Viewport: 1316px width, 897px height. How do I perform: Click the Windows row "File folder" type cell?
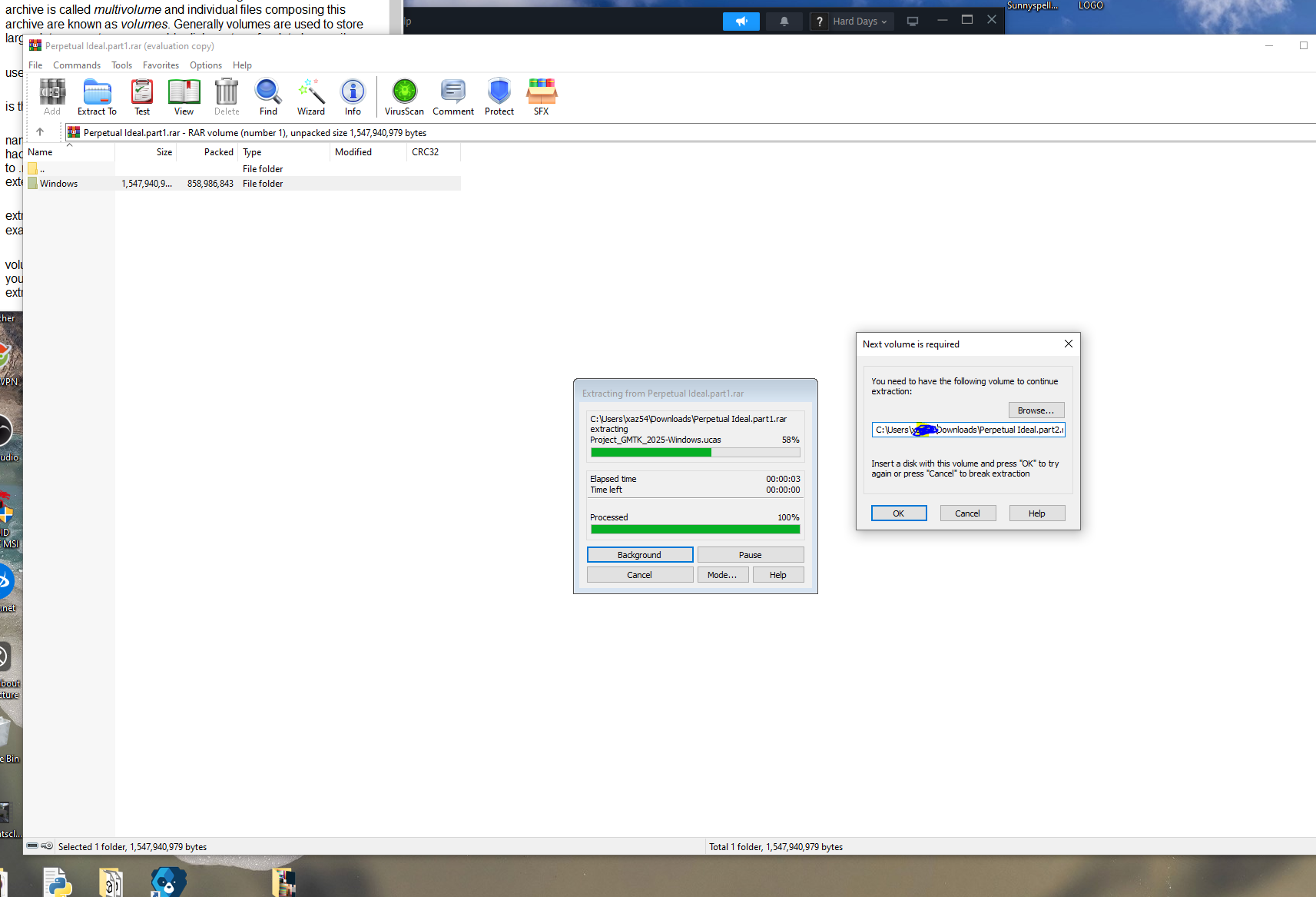pos(263,184)
